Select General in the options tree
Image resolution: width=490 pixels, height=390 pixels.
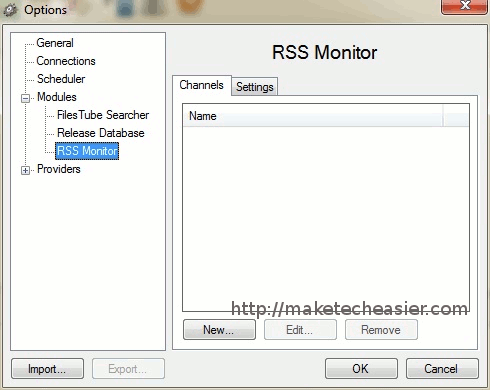[x=55, y=43]
